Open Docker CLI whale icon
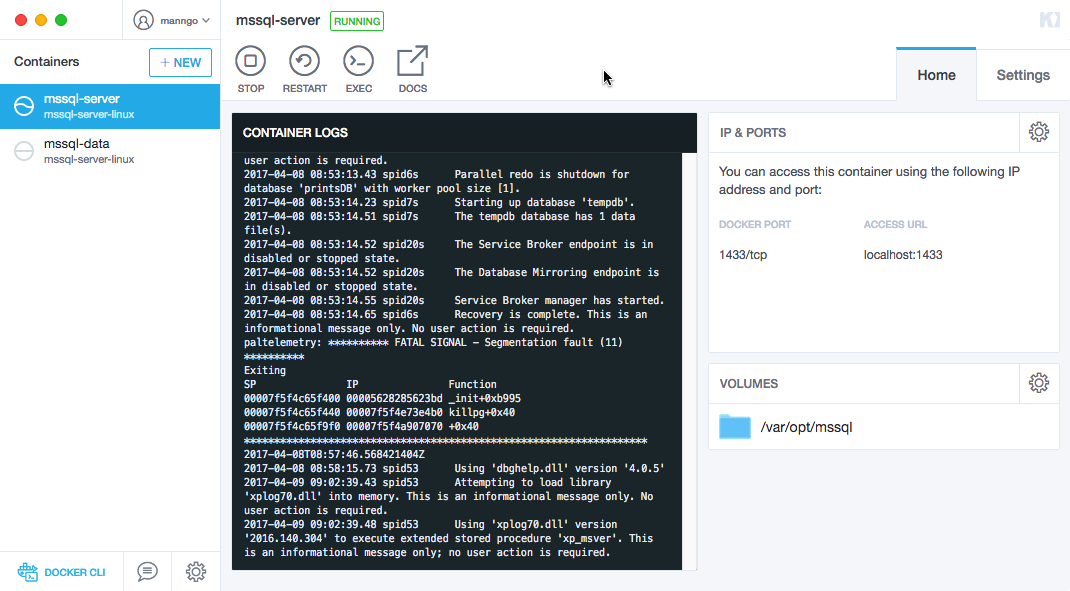Screen dimensions: 1070x591 coord(28,572)
